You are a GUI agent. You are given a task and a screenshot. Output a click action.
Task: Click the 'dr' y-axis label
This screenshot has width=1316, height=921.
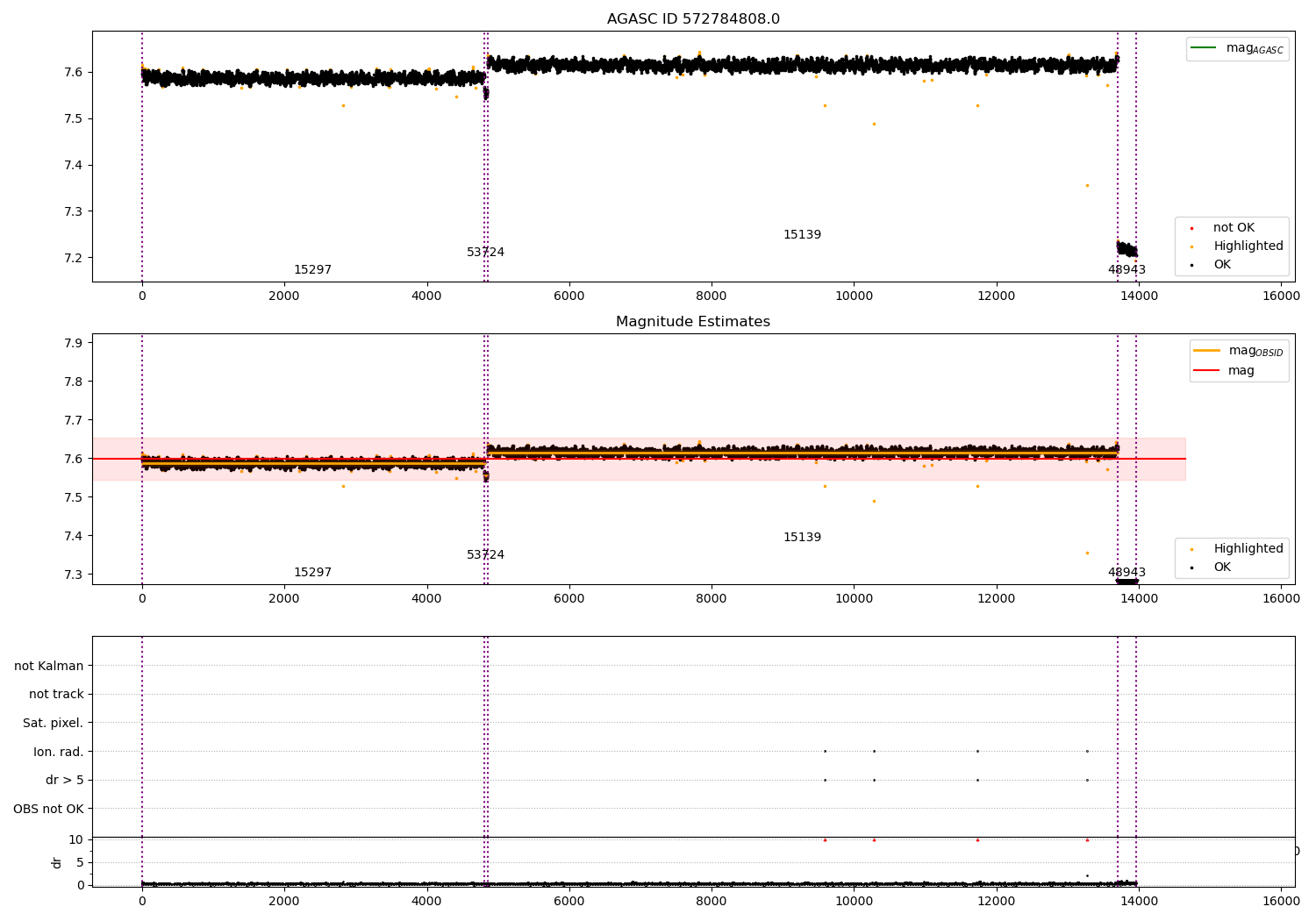click(x=57, y=862)
